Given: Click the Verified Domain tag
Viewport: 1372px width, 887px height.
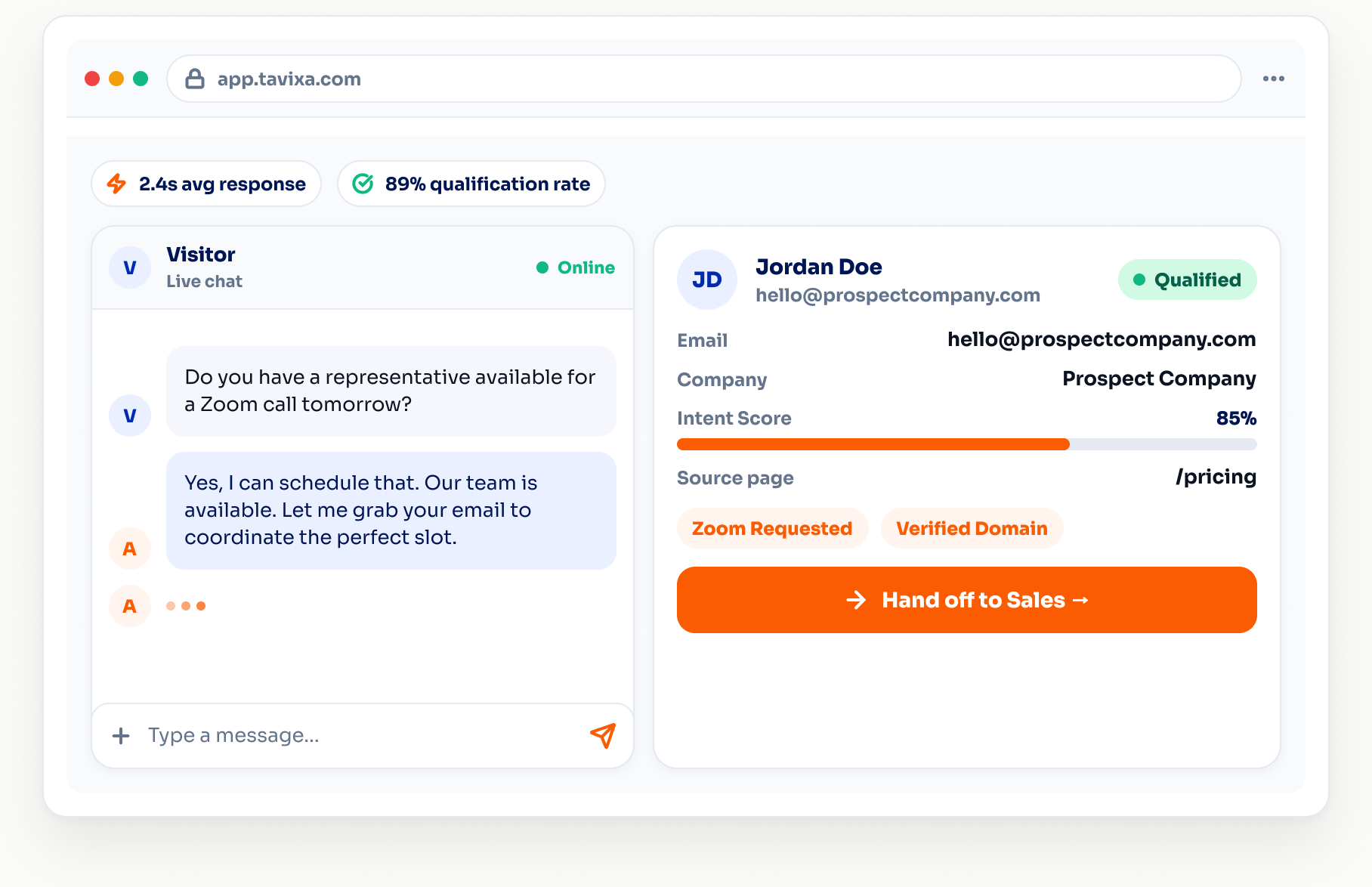Looking at the screenshot, I should (x=972, y=528).
